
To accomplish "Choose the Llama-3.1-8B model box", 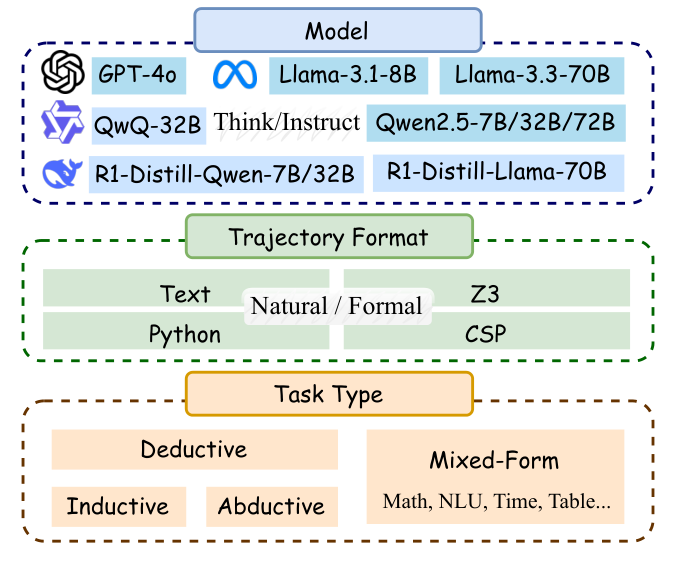I will point(349,75).
